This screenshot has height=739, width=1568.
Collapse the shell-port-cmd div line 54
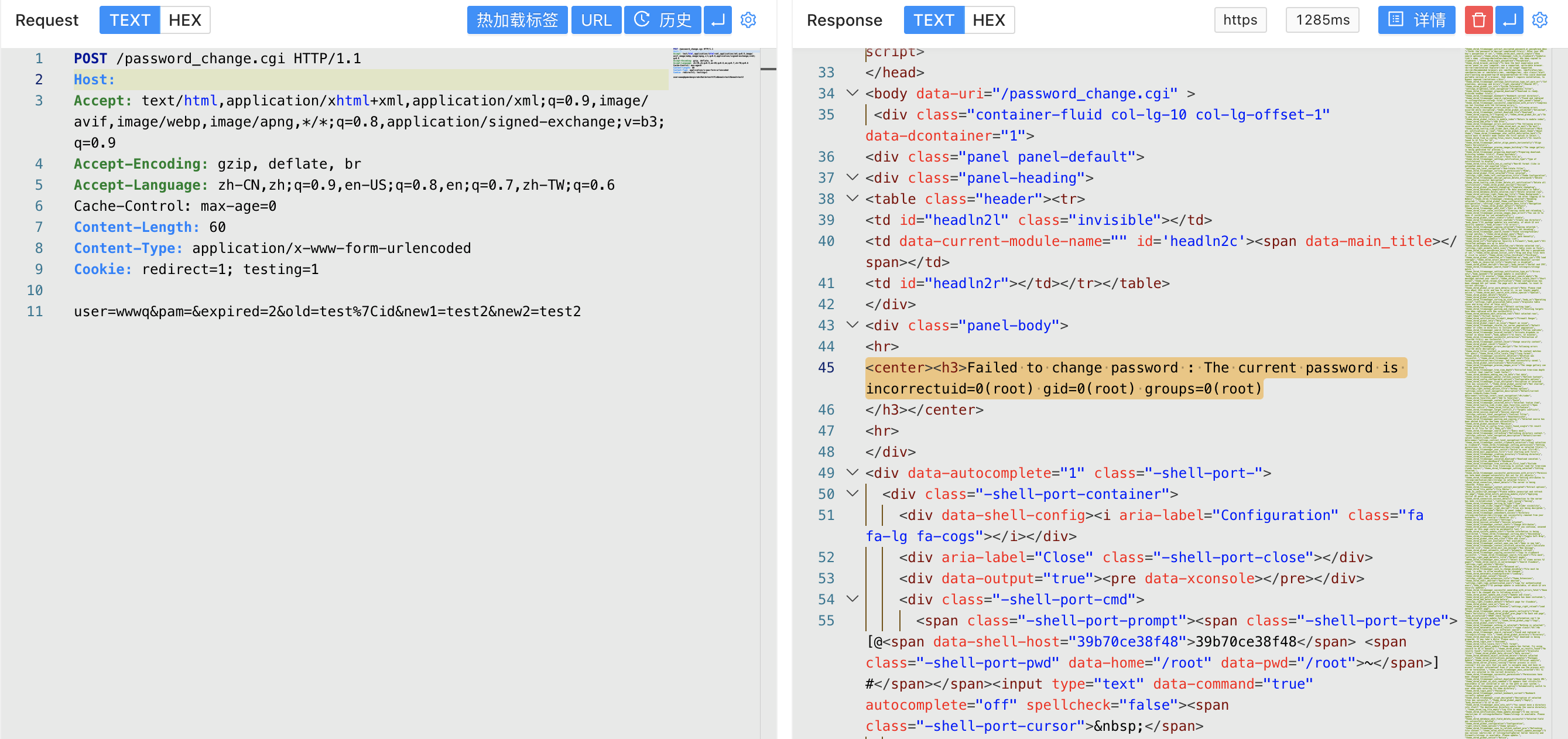point(852,599)
